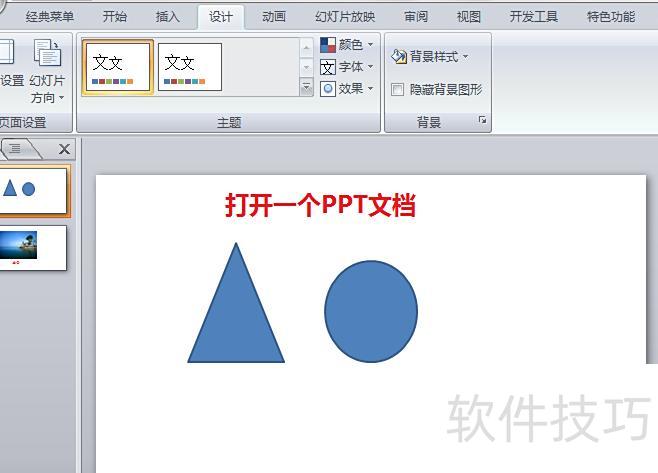Image resolution: width=658 pixels, height=473 pixels.
Task: Open the 经典菜单 tab
Action: [x=50, y=17]
